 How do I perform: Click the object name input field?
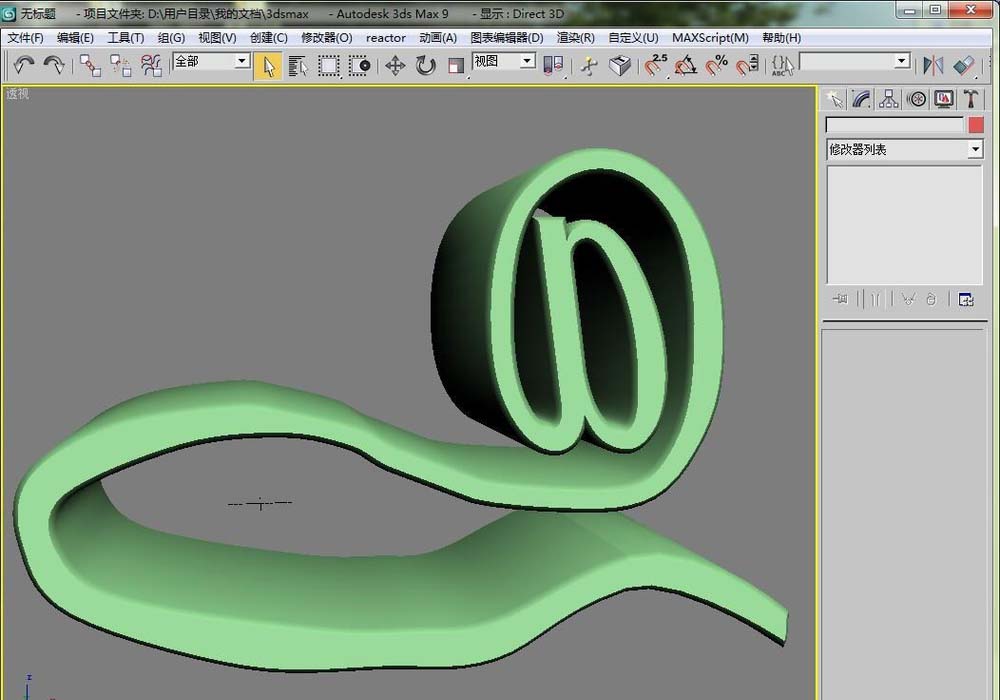[894, 125]
